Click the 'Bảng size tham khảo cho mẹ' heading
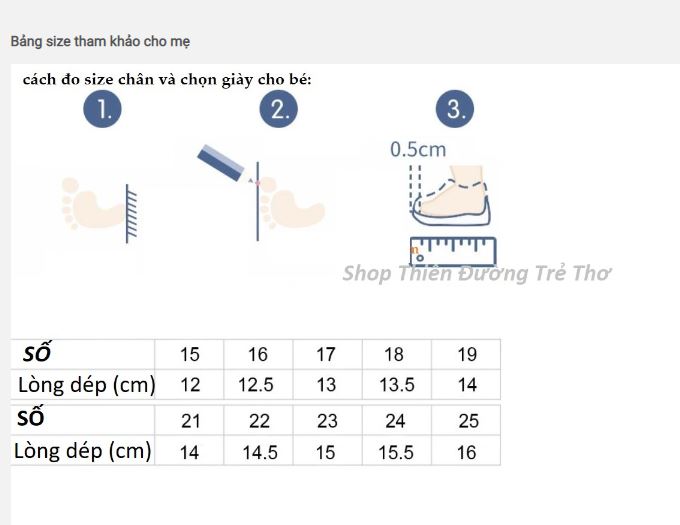Screen dimensions: 680x525 (100, 42)
